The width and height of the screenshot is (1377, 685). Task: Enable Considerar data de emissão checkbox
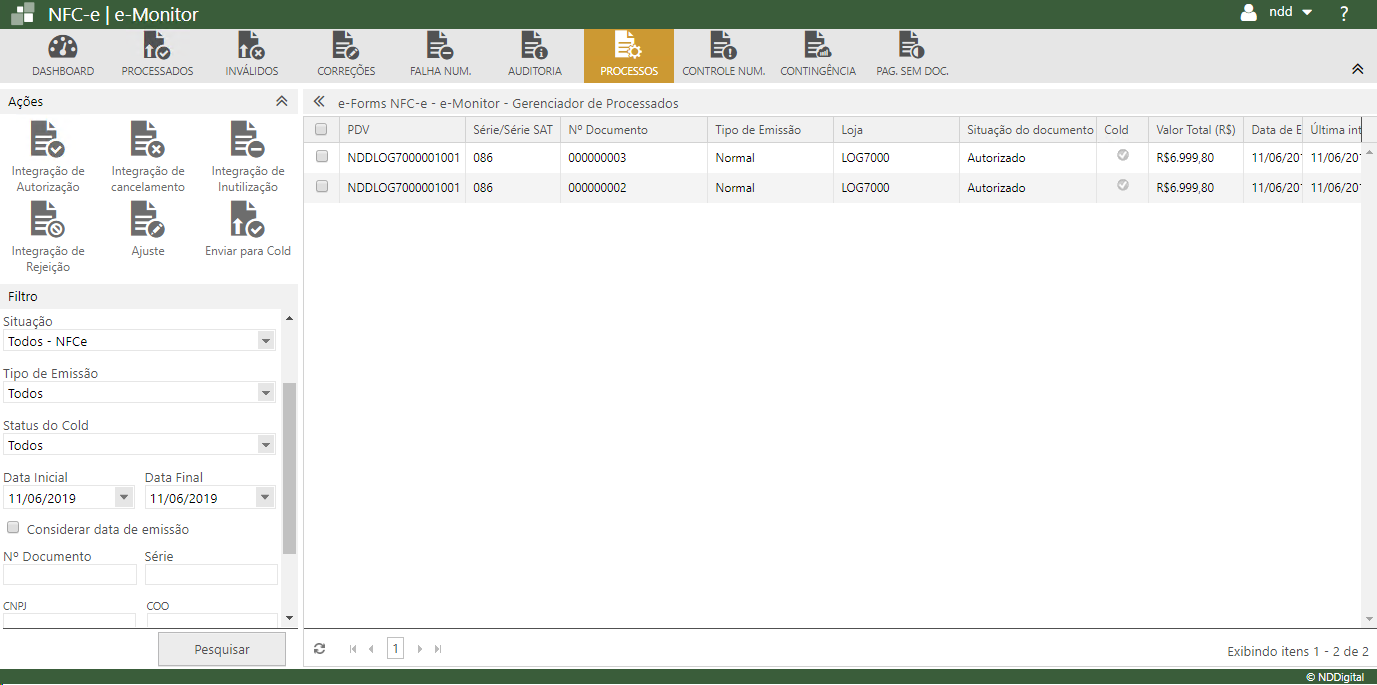pyautogui.click(x=13, y=528)
